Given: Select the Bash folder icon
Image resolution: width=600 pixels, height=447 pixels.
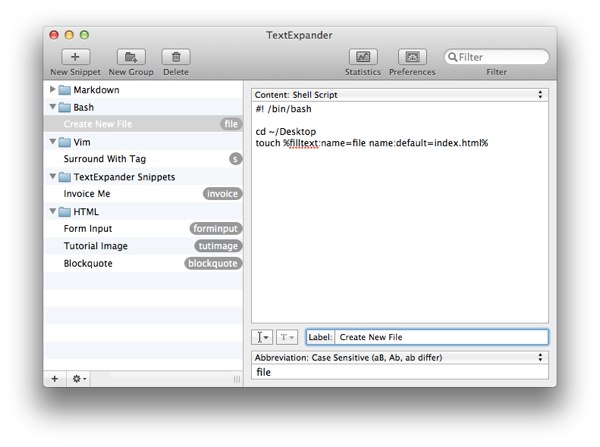Looking at the screenshot, I should coord(64,108).
